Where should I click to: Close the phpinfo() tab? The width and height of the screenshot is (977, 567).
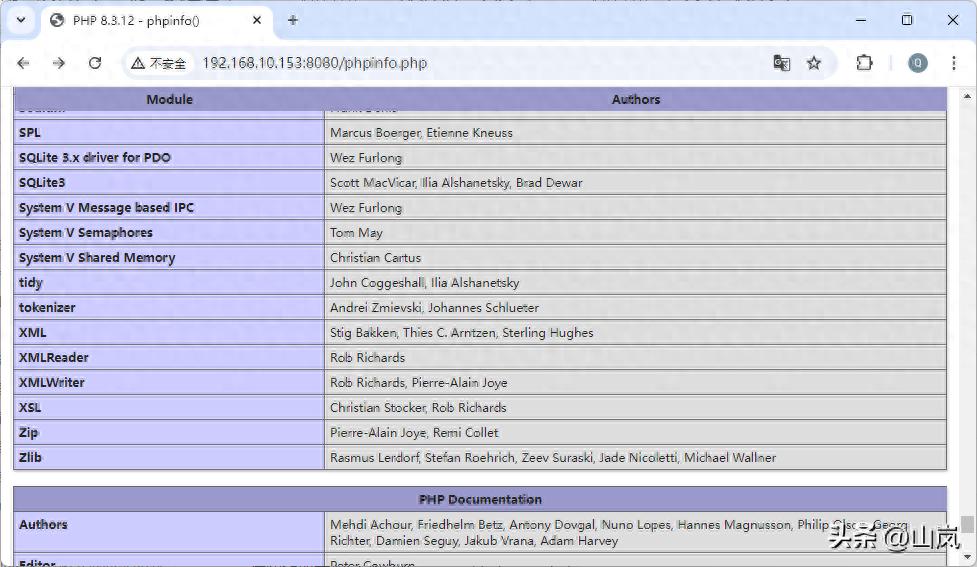click(257, 21)
